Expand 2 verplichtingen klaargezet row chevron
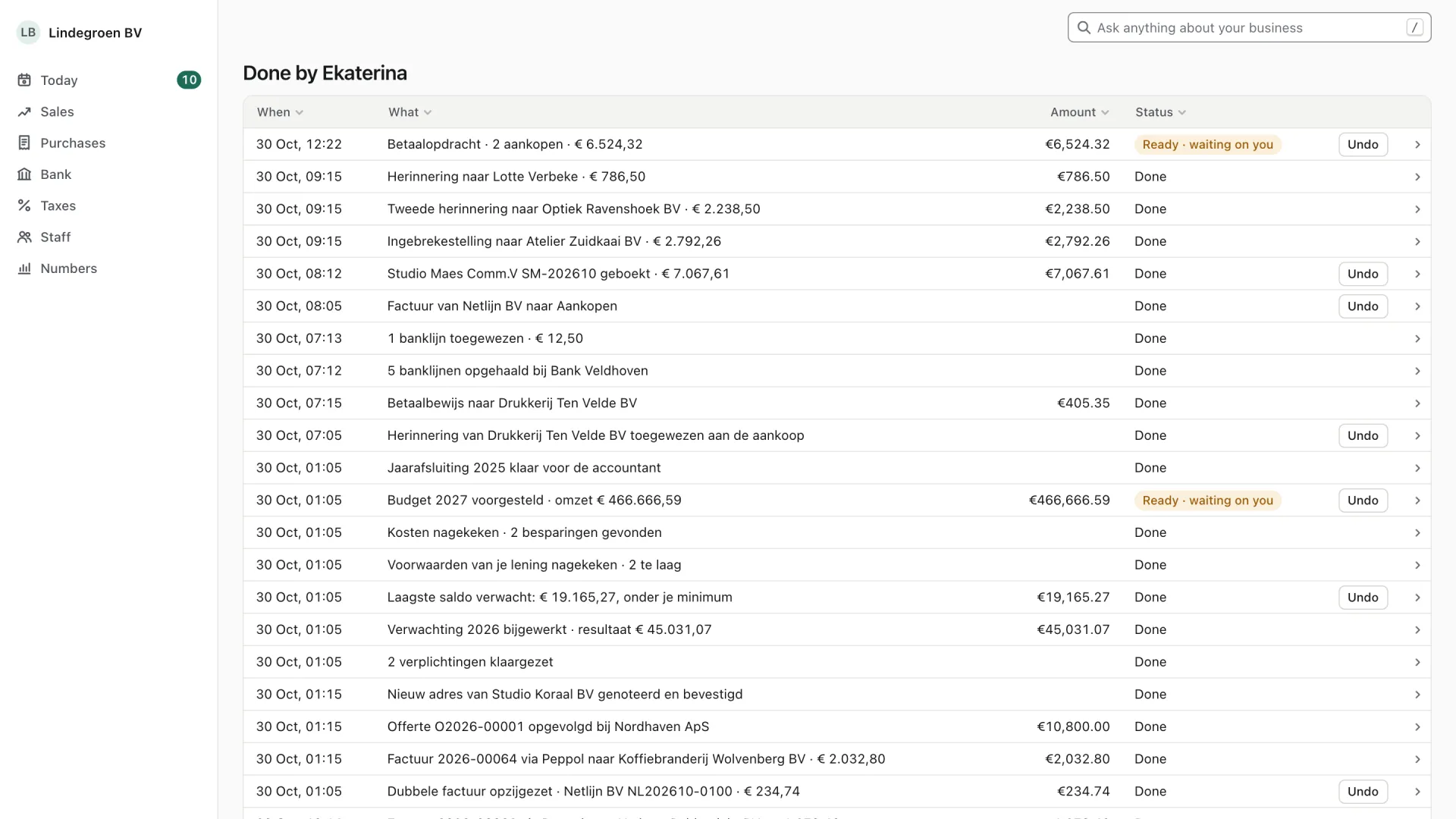The image size is (1456, 819). 1417,662
